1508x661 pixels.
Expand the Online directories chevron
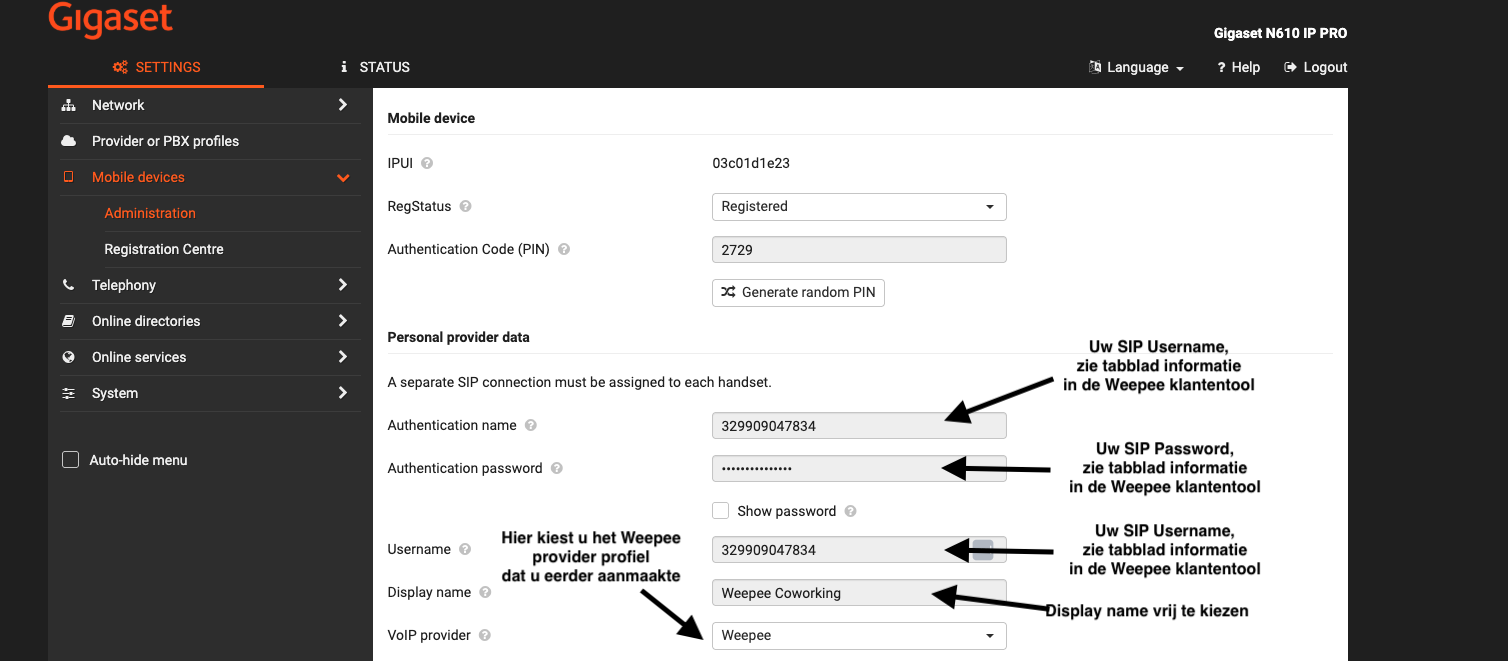pos(343,321)
